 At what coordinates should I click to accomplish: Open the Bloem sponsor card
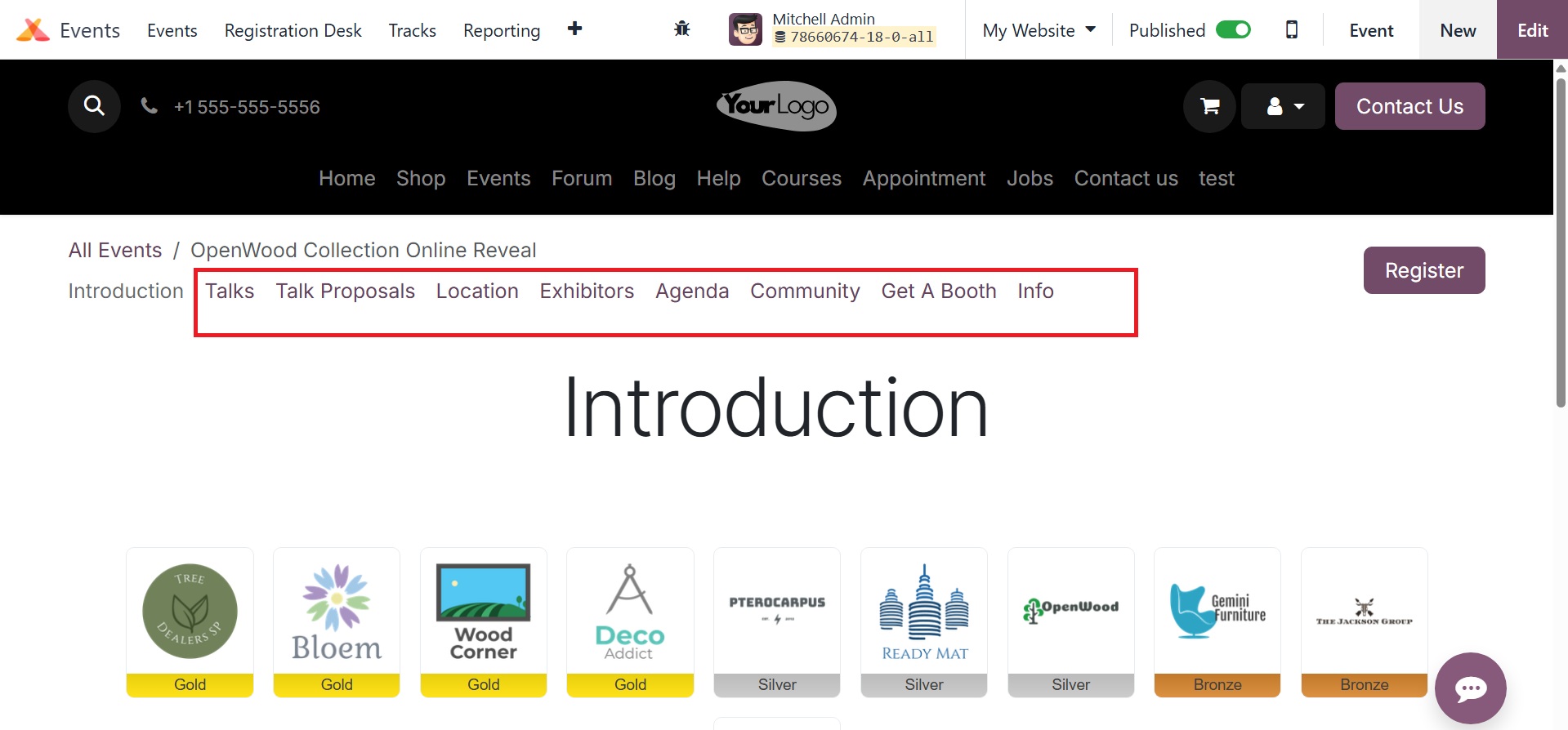[337, 622]
